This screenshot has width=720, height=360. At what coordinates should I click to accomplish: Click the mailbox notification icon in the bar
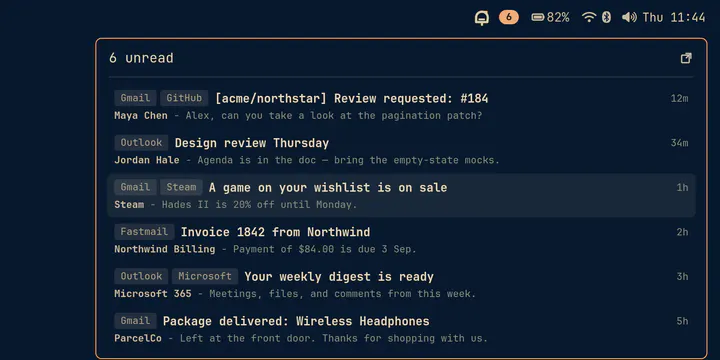pyautogui.click(x=481, y=18)
